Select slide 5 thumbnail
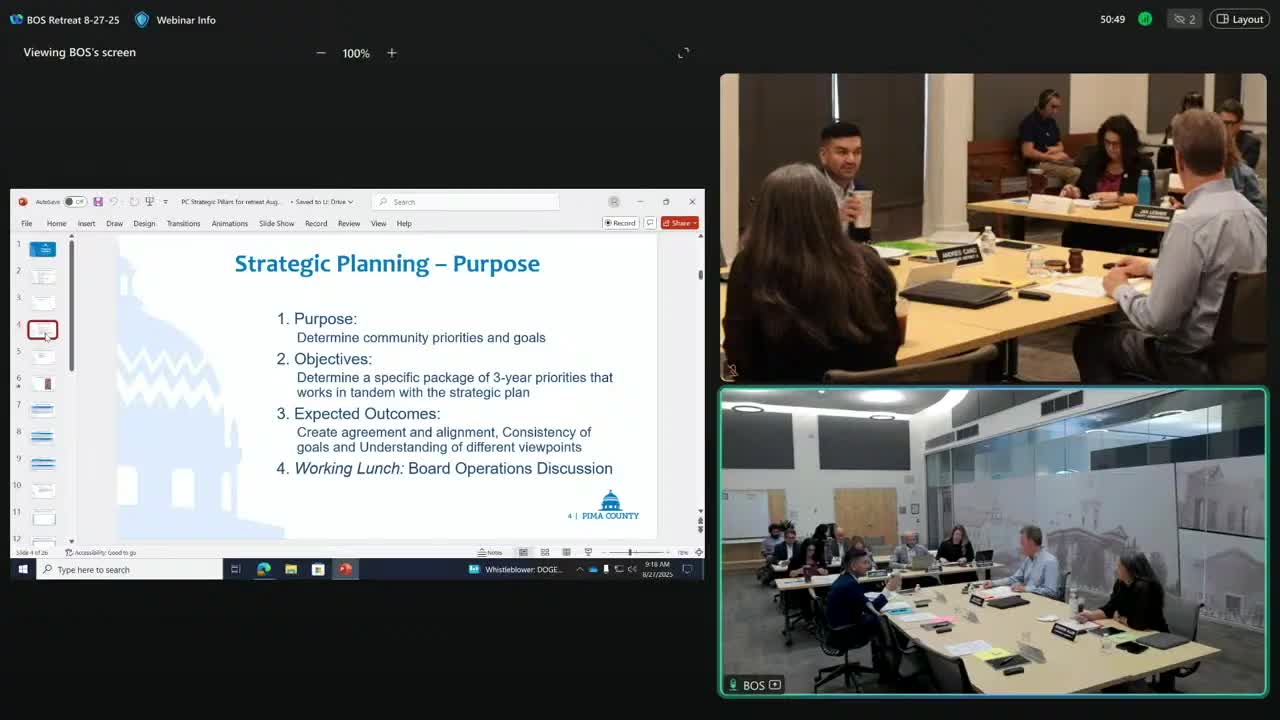Screen dimensions: 1280x720 [x=43, y=356]
